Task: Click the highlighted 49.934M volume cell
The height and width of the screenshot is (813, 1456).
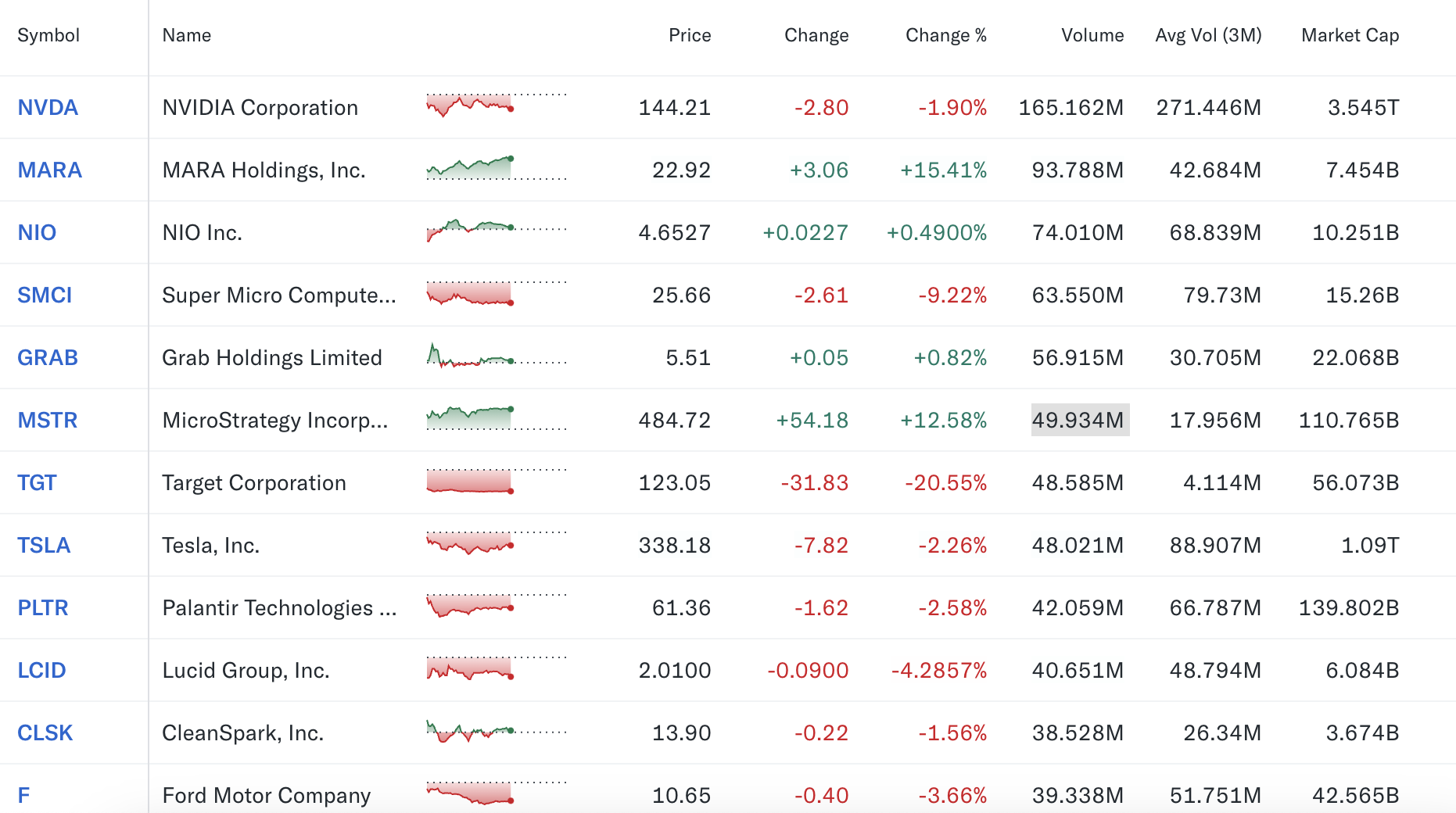Action: (1079, 421)
